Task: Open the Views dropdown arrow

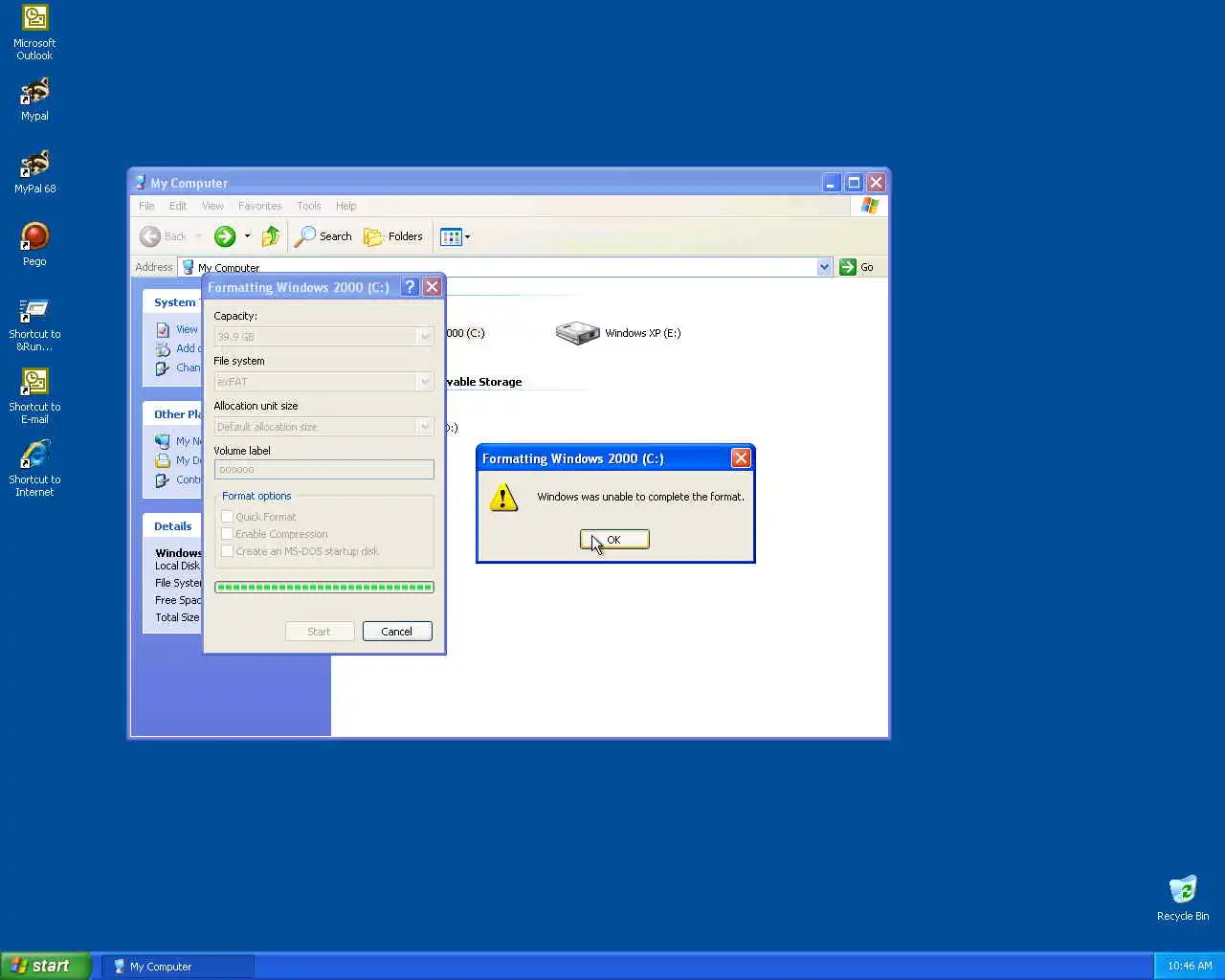Action: pyautogui.click(x=467, y=236)
